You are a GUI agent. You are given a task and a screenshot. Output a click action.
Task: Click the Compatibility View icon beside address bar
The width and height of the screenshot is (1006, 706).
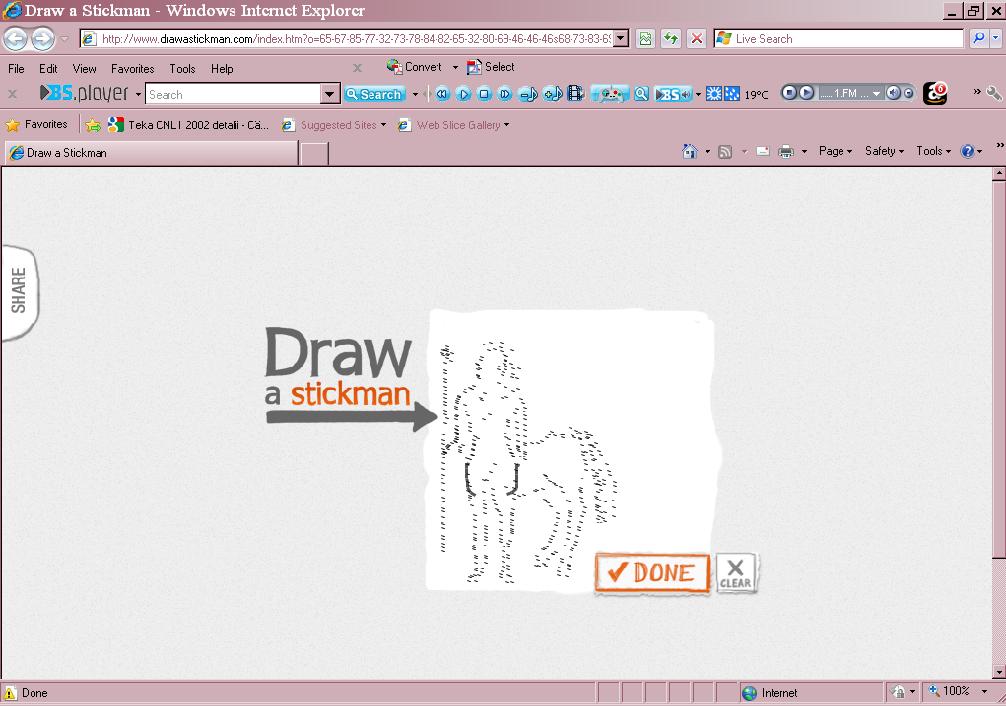pos(645,39)
